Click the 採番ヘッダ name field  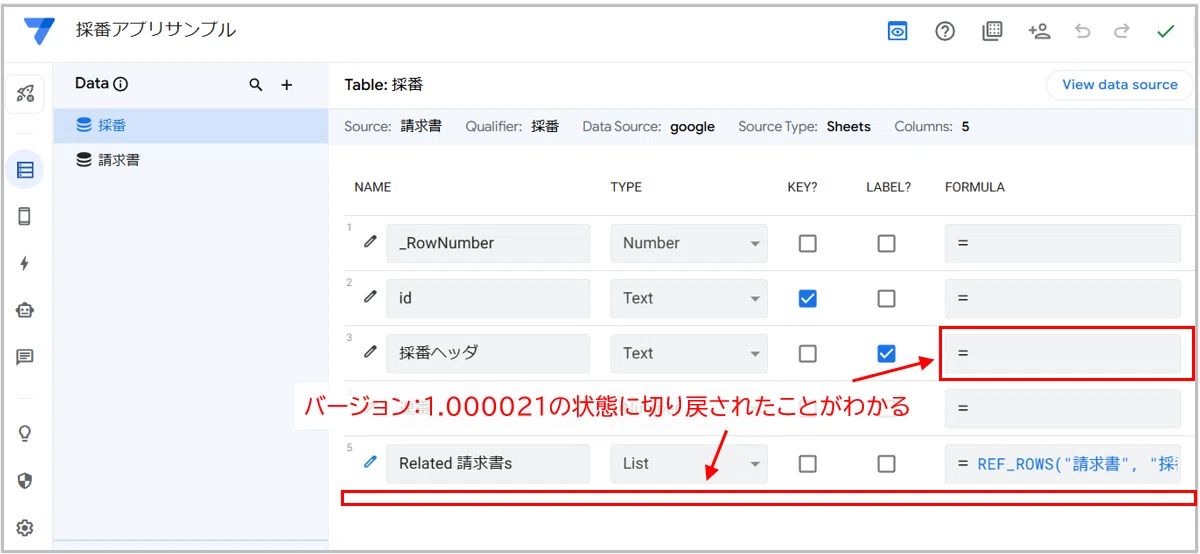(x=488, y=353)
